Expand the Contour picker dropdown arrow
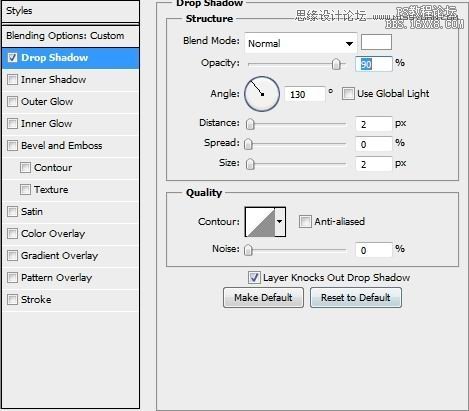469x411 pixels. click(280, 222)
